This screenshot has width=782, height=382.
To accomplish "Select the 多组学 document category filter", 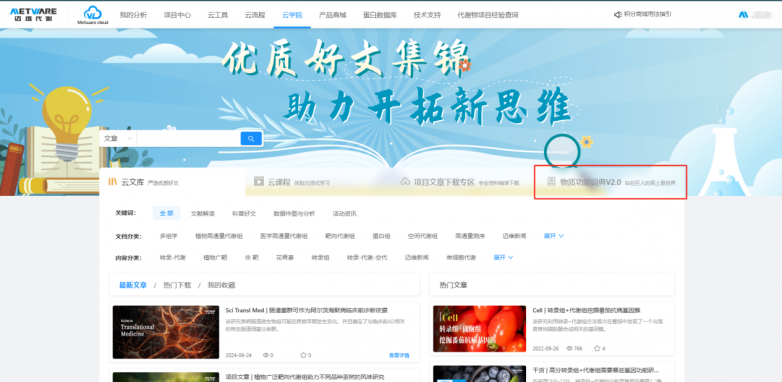I will [169, 236].
